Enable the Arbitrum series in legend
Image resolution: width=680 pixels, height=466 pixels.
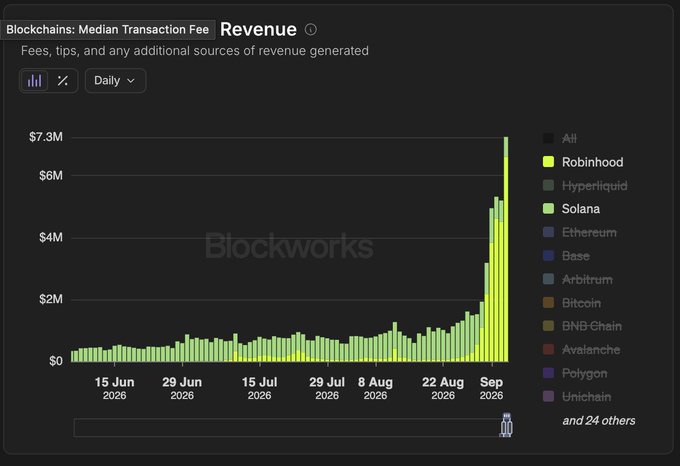coord(578,279)
